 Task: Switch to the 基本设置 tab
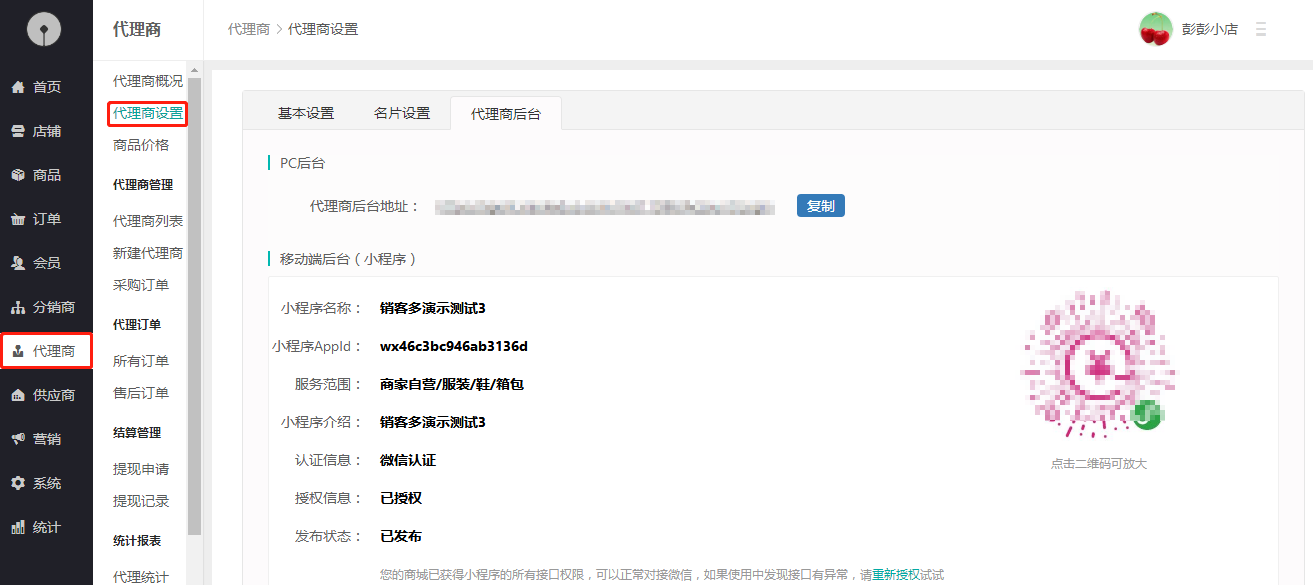coord(306,114)
